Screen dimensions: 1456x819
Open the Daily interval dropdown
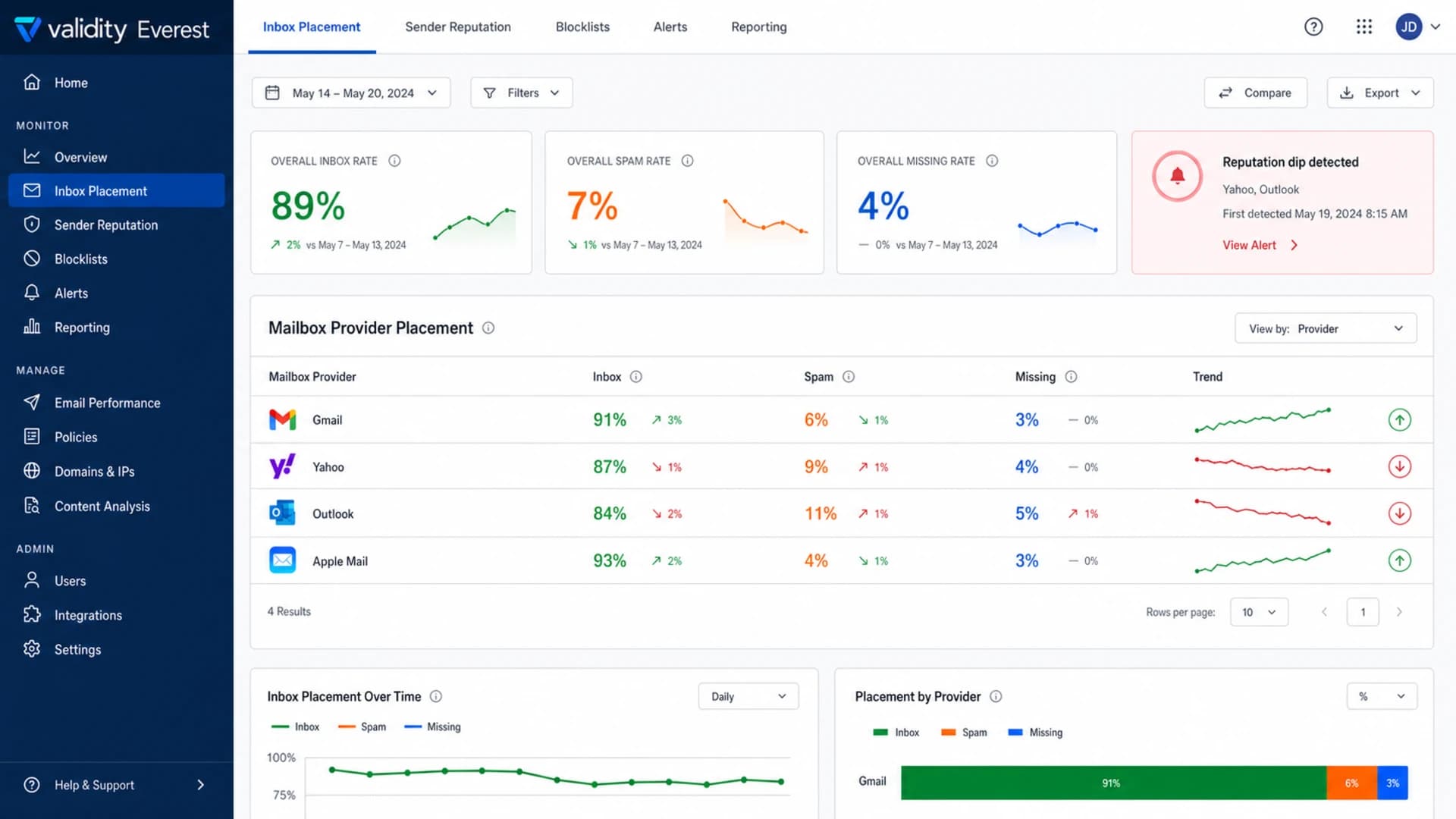748,696
